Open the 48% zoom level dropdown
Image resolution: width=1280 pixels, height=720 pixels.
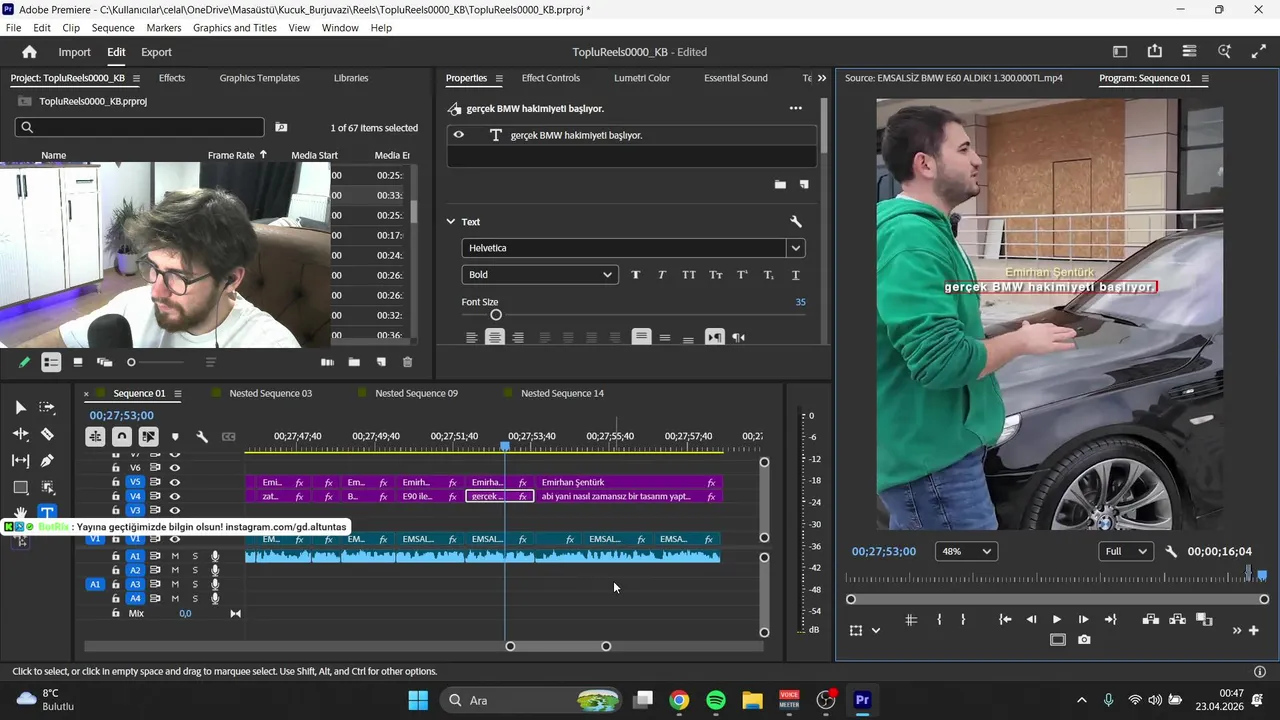[x=966, y=551]
